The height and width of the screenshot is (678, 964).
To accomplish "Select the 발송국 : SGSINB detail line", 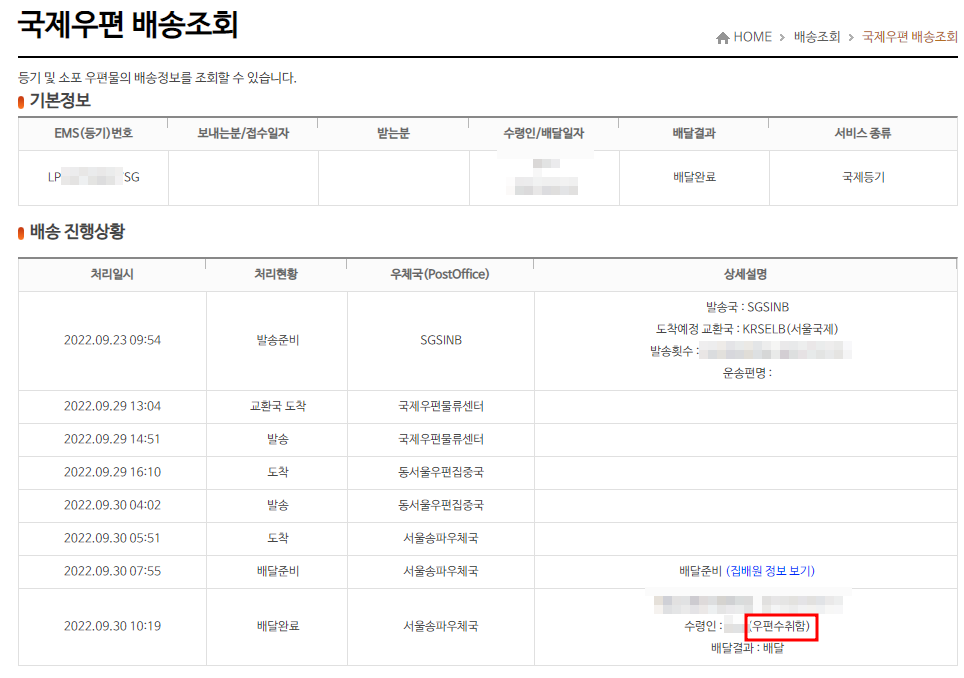I will tap(747, 307).
